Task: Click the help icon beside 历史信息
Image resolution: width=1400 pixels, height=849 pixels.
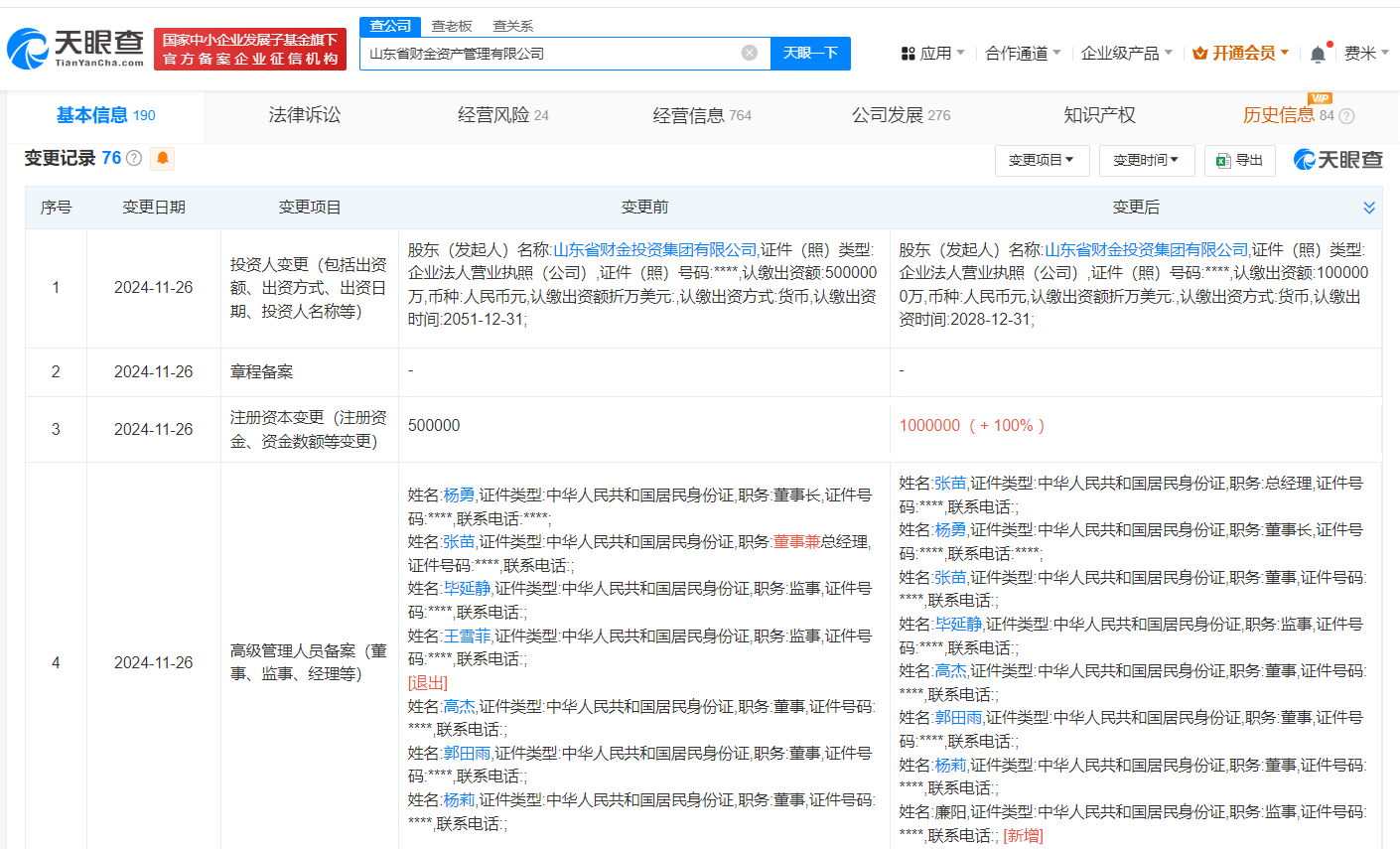Action: pos(1346,116)
